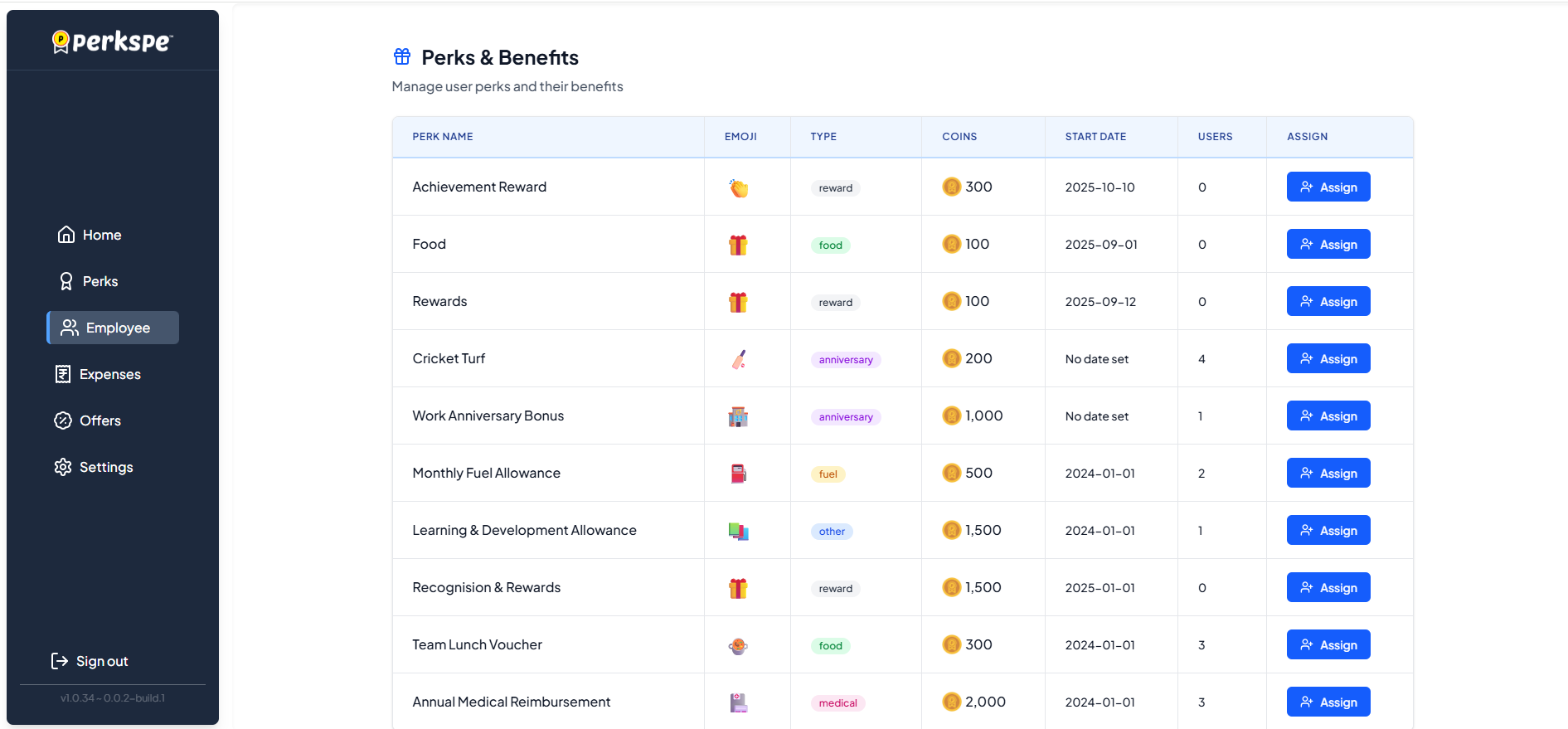
Task: Click the Sign out arrow icon
Action: point(60,661)
